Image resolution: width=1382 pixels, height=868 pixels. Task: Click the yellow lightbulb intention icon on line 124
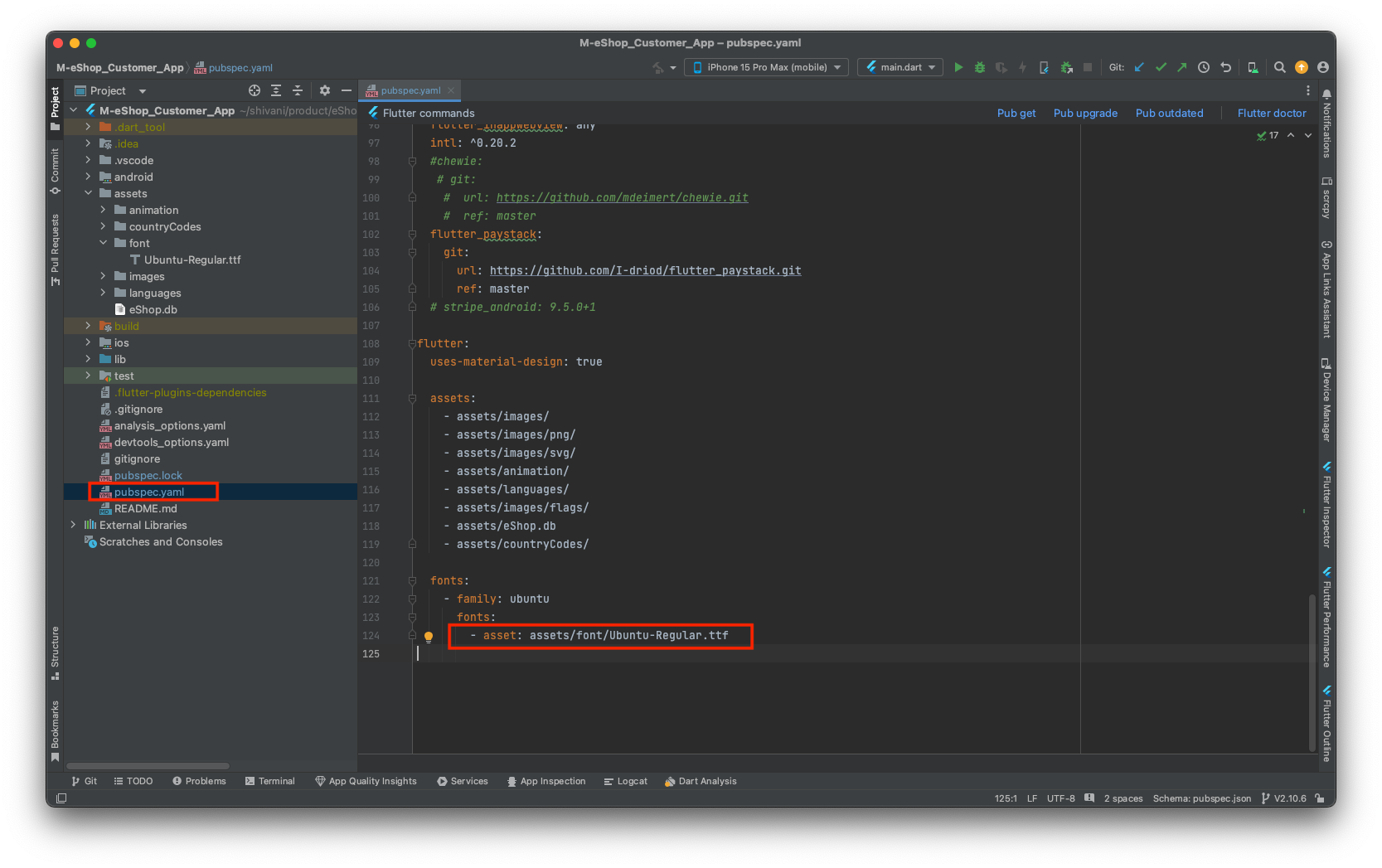(429, 637)
